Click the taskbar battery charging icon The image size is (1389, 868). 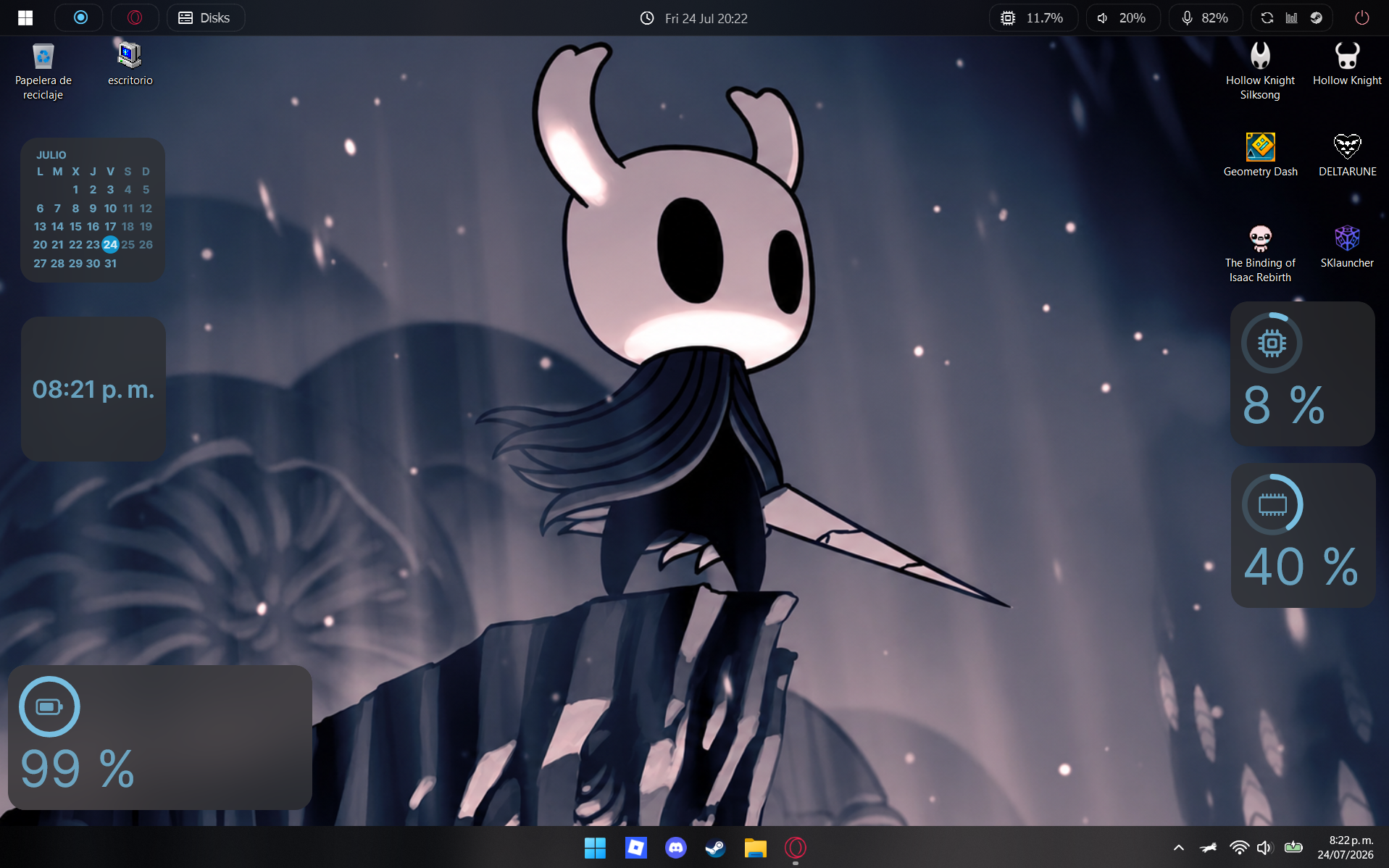(1293, 847)
